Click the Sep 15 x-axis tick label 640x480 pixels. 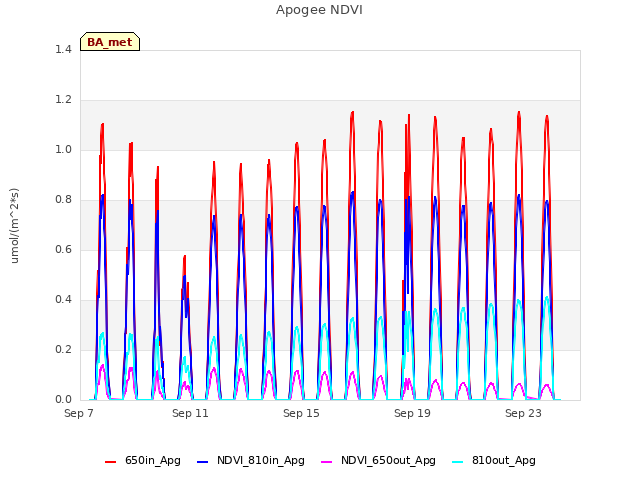click(301, 413)
